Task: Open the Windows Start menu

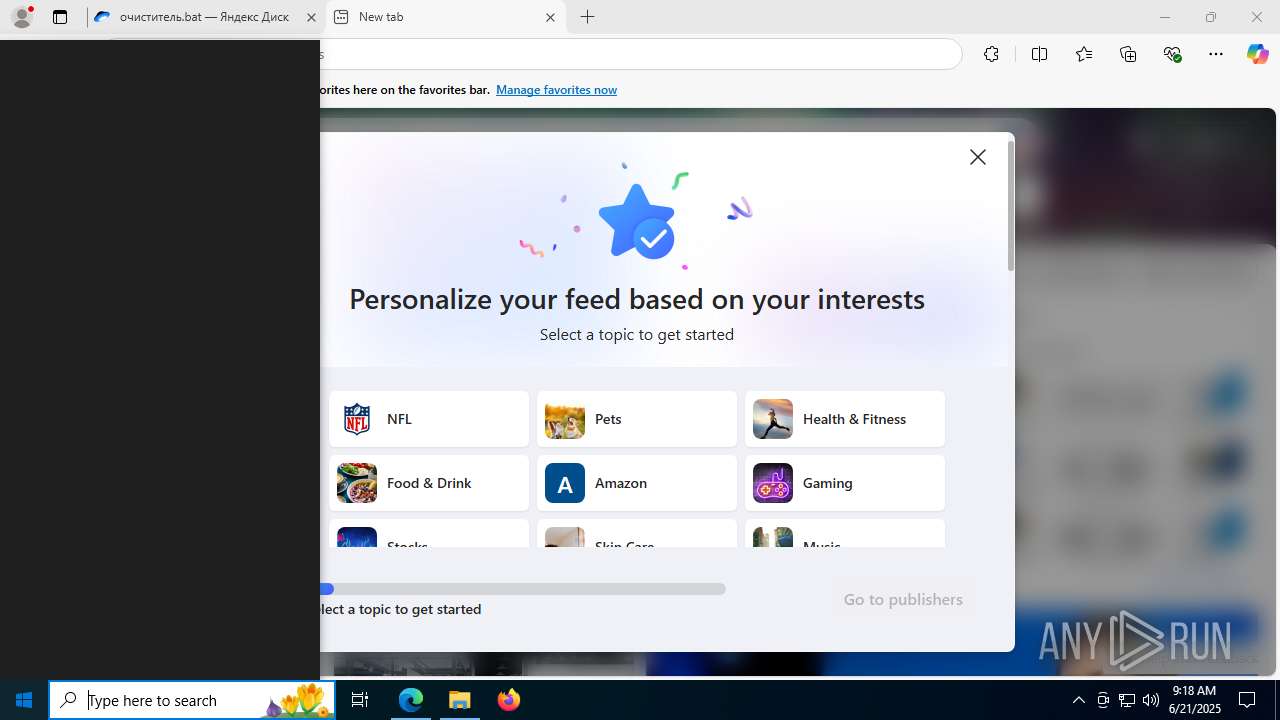Action: coord(24,700)
